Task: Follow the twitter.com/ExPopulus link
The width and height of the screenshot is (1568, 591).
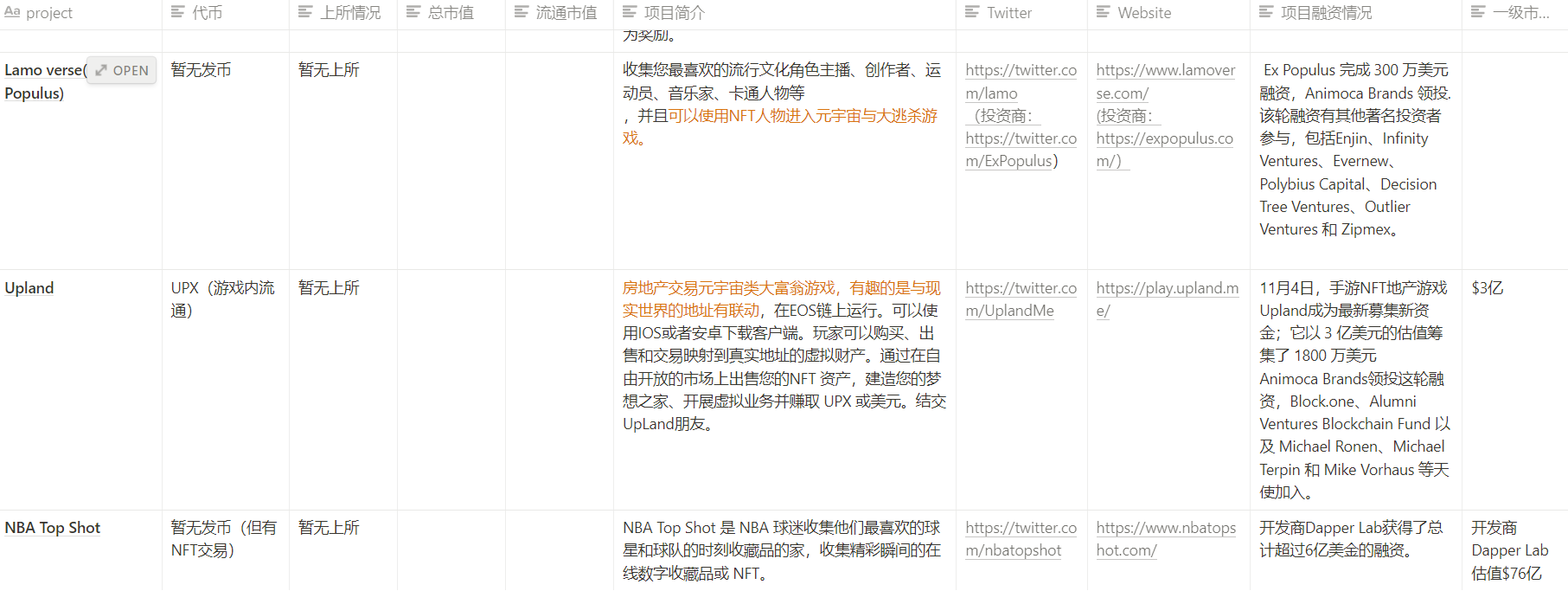Action: pyautogui.click(x=1021, y=150)
